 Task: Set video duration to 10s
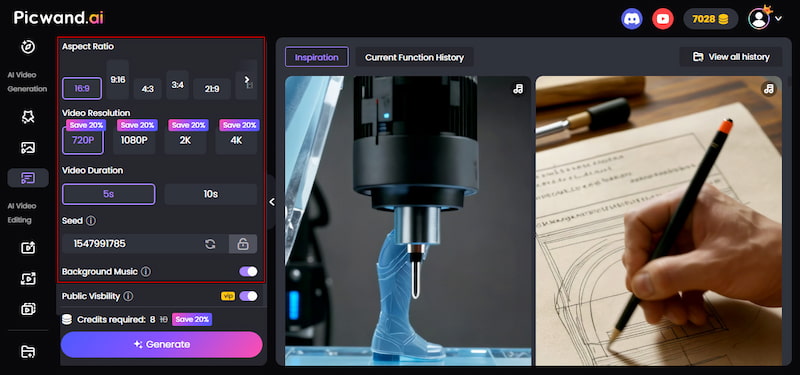[x=211, y=194]
